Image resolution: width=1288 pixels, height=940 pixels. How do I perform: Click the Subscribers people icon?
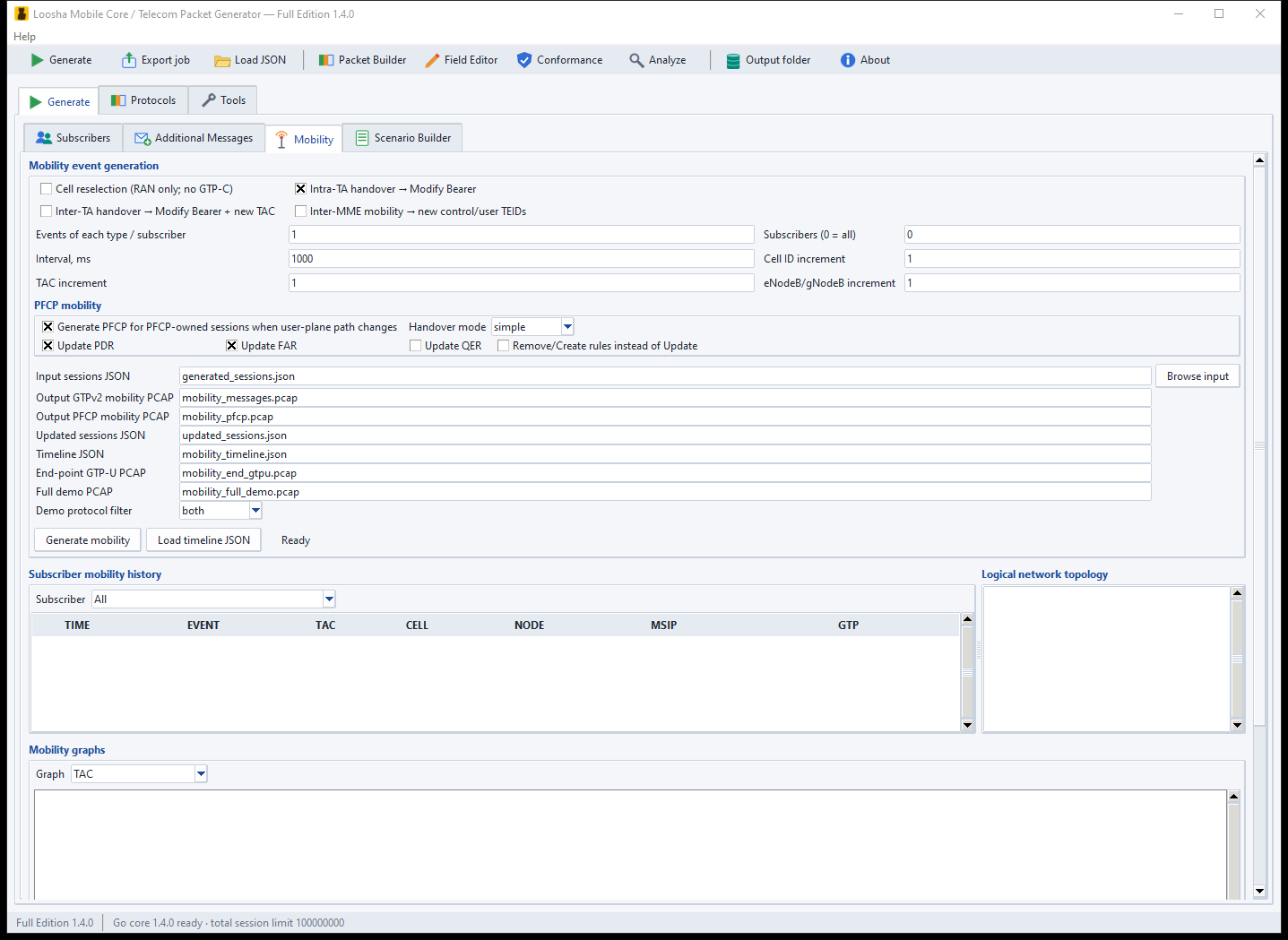[x=44, y=138]
